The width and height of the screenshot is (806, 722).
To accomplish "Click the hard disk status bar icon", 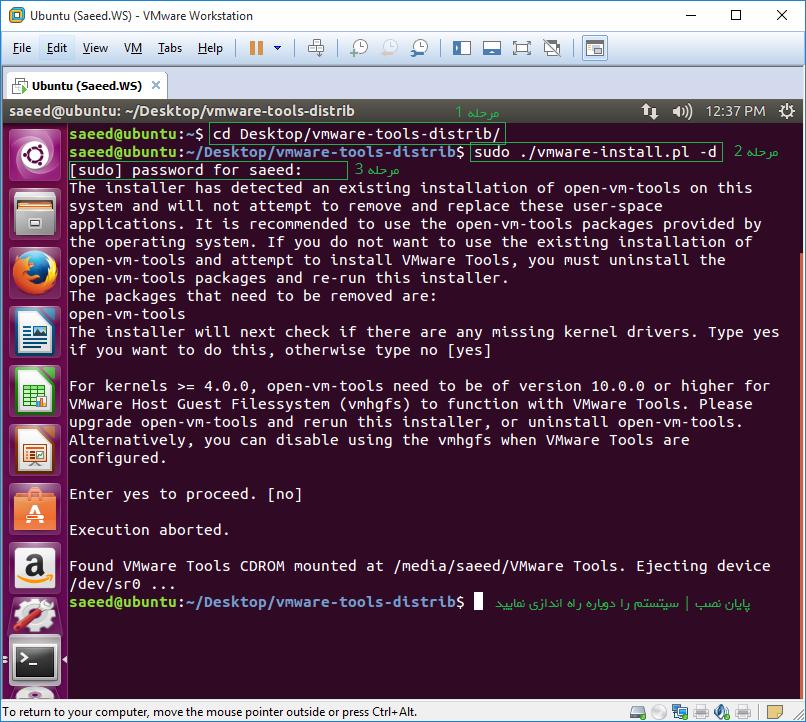I will click(x=638, y=712).
